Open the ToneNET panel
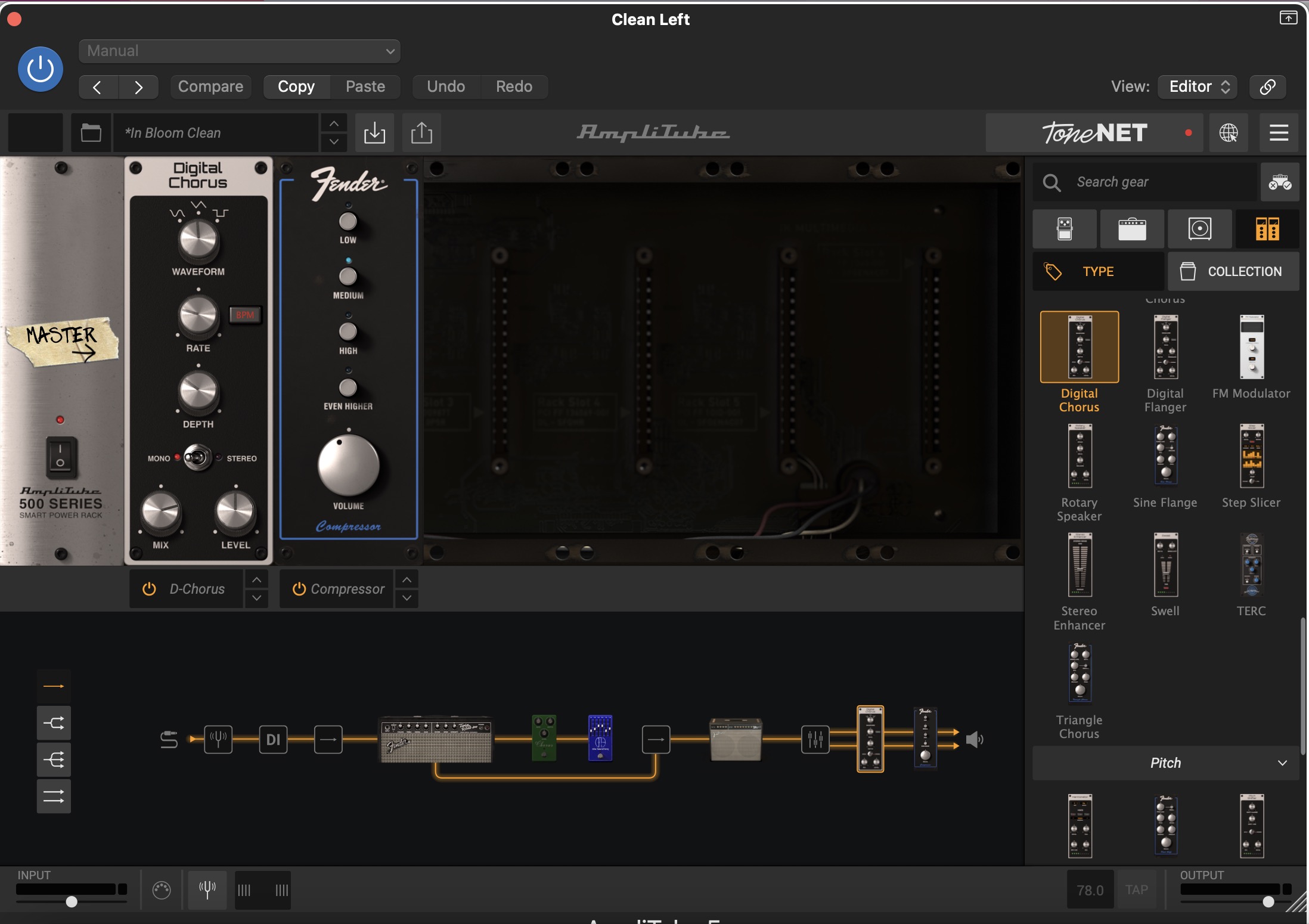The image size is (1309, 924). tap(1094, 132)
